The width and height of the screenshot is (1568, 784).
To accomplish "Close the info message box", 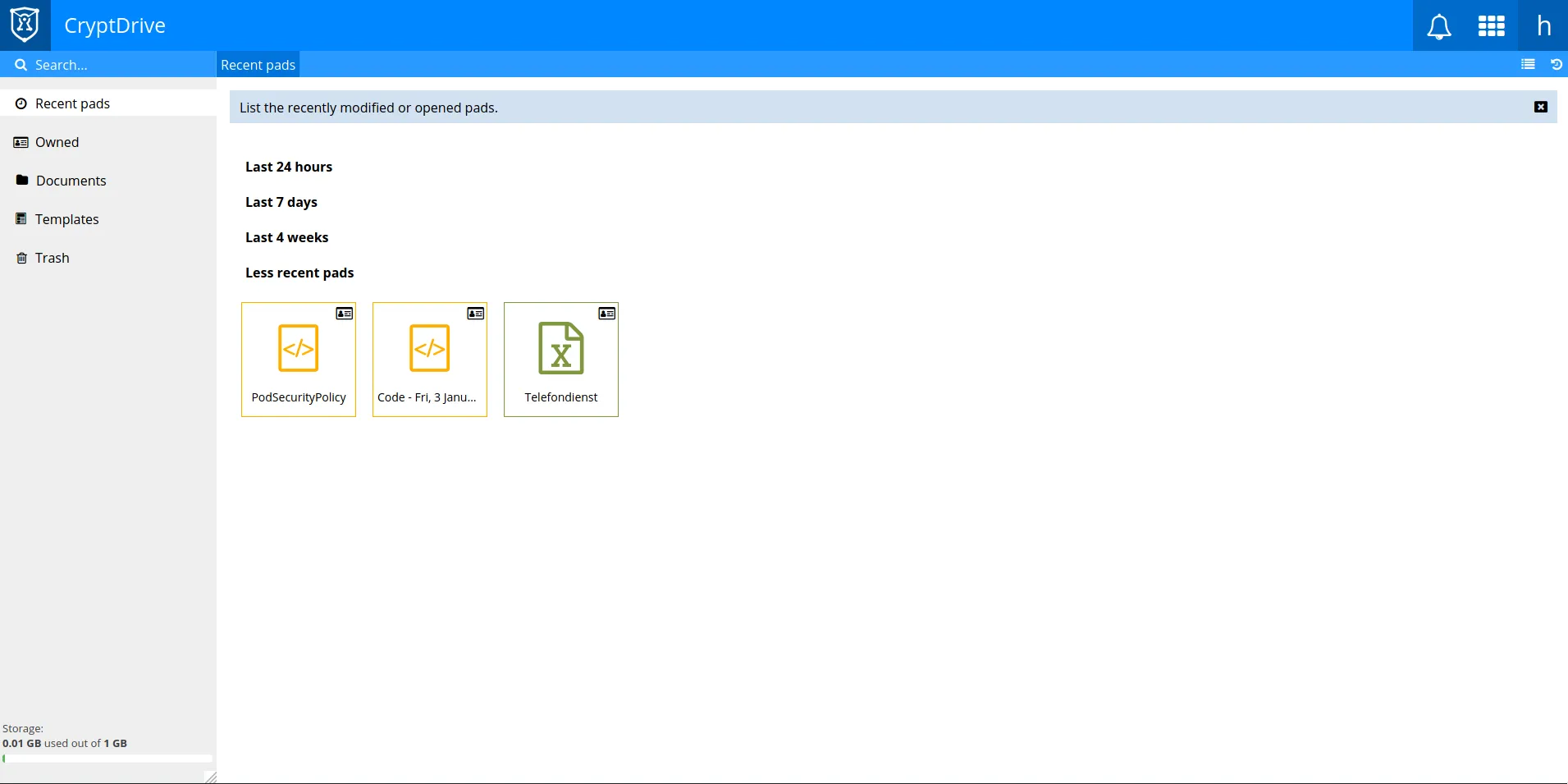I will coord(1541,107).
